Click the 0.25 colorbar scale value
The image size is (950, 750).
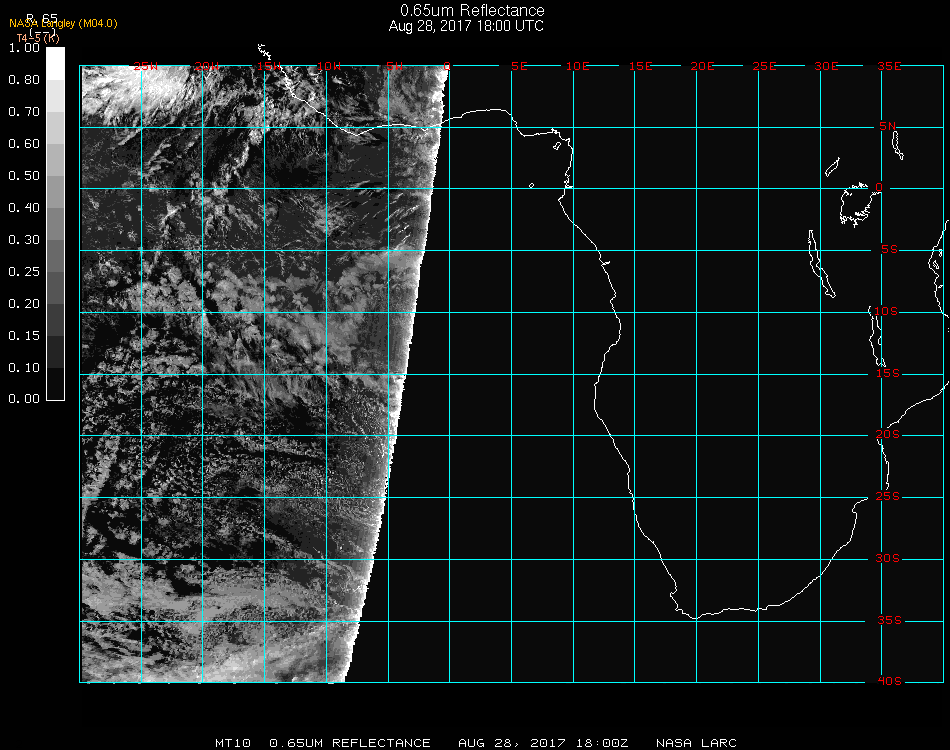pos(24,272)
